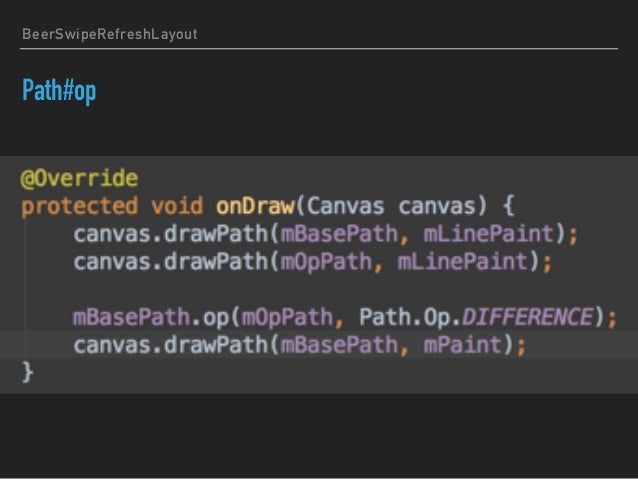The height and width of the screenshot is (479, 638).
Task: Click the void keyword
Action: click(x=177, y=206)
